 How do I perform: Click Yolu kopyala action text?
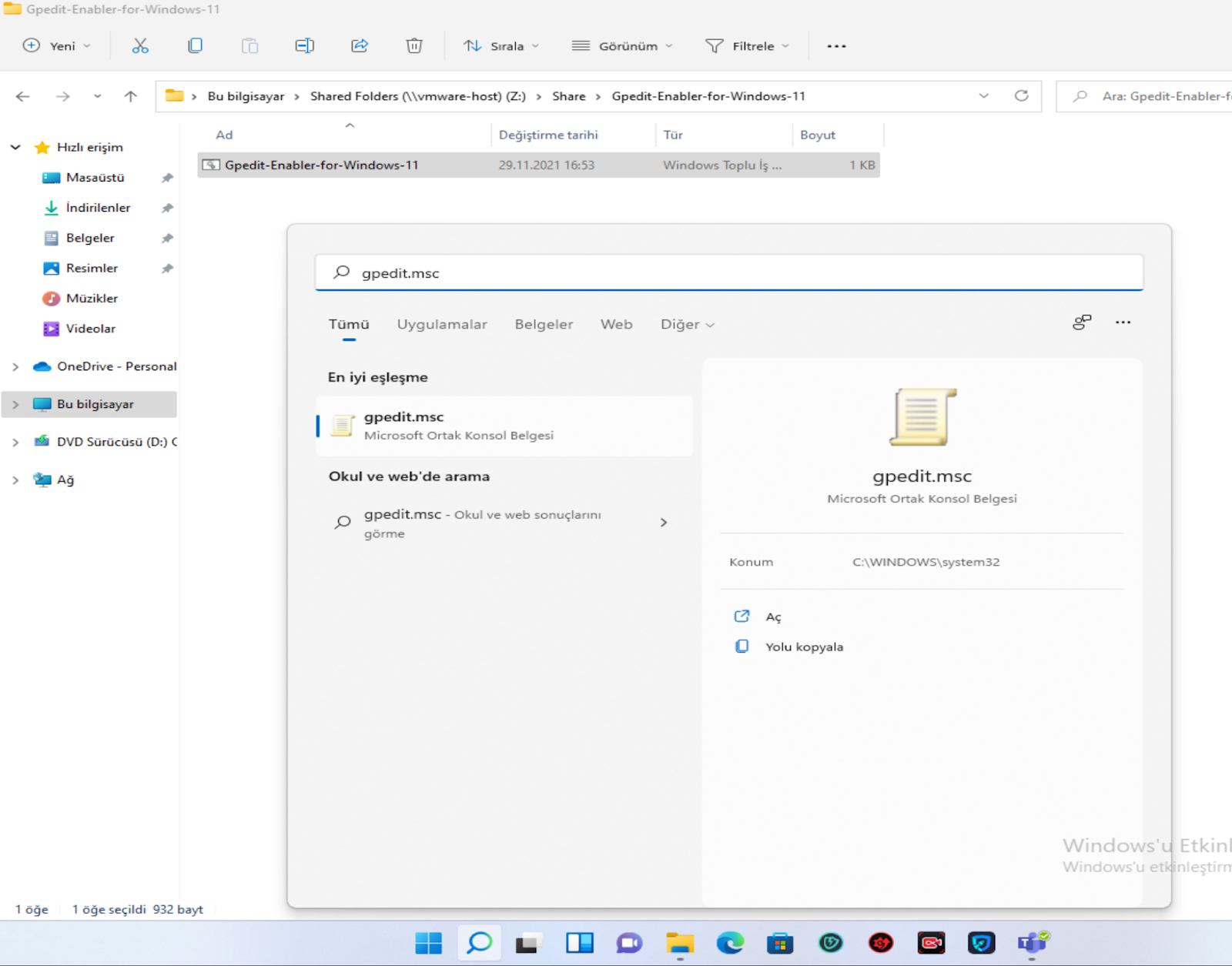pyautogui.click(x=804, y=647)
